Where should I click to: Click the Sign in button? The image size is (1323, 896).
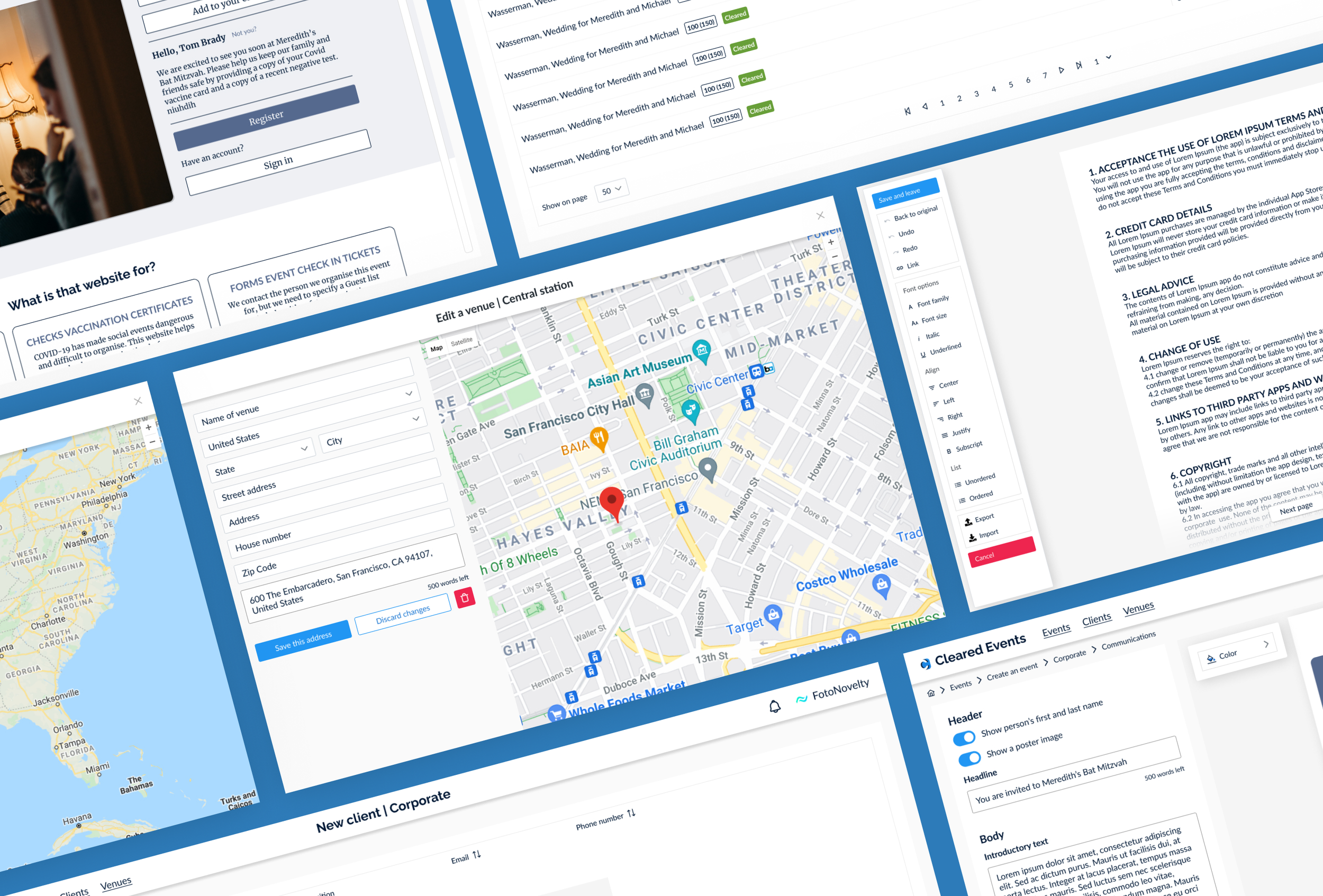point(278,162)
